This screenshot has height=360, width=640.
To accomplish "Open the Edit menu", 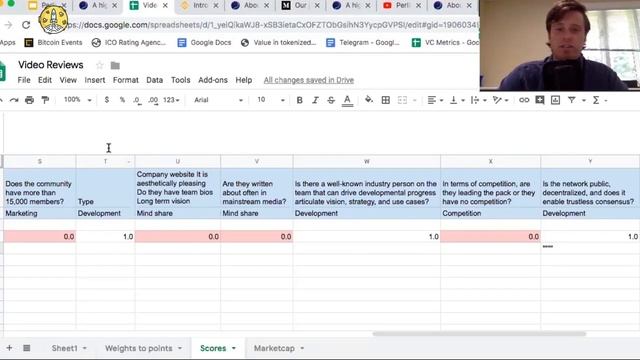I will coord(44,80).
